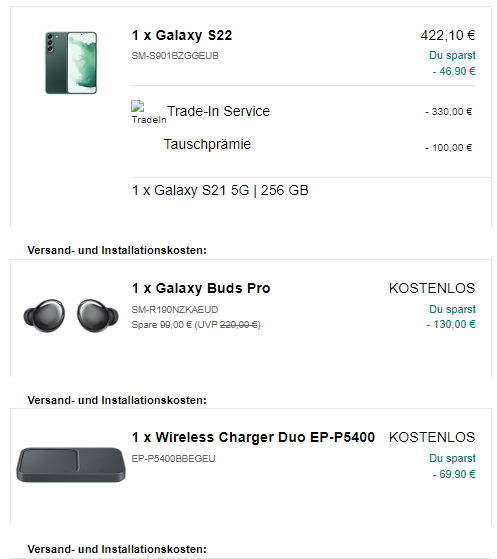The width and height of the screenshot is (497, 559).
Task: Click the - 130,00 € savings on Buds Pro
Action: [451, 324]
